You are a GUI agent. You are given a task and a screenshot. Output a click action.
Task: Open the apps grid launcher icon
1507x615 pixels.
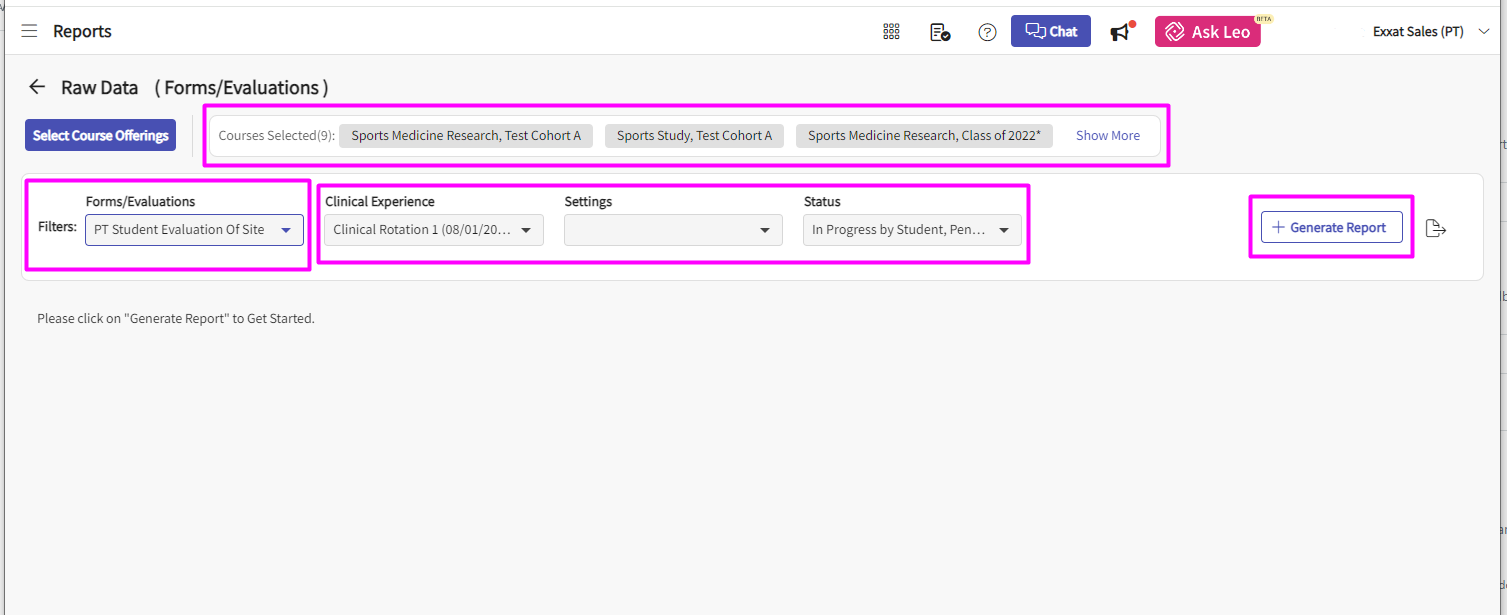pyautogui.click(x=891, y=32)
